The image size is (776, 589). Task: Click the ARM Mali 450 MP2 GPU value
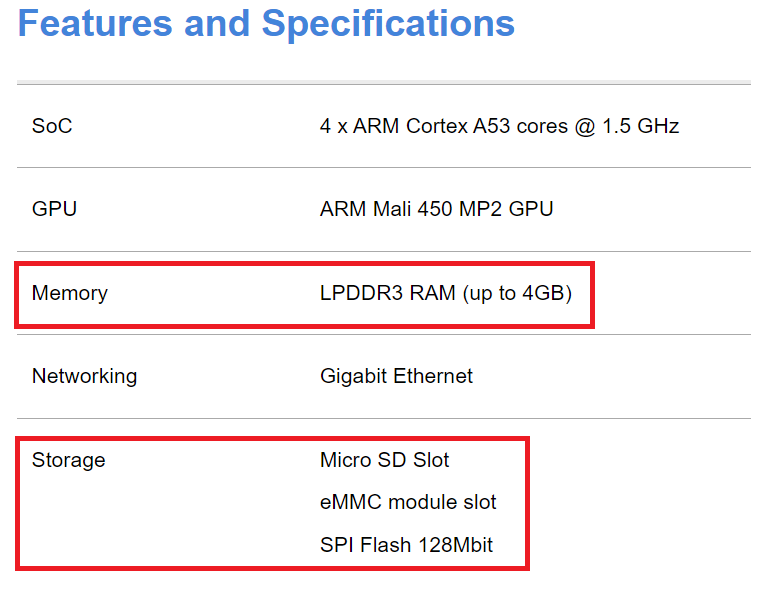click(x=436, y=209)
